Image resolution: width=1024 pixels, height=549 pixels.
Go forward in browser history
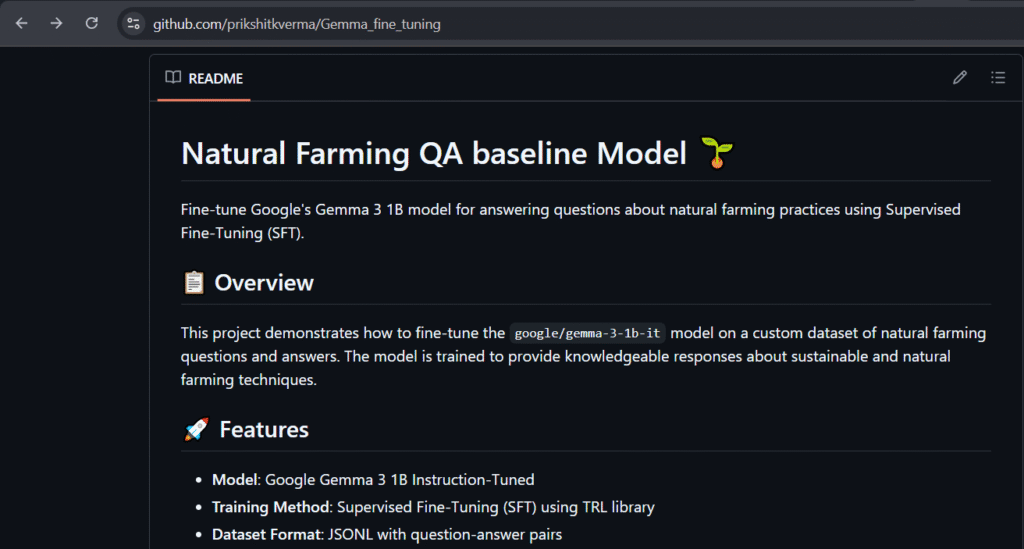point(57,24)
